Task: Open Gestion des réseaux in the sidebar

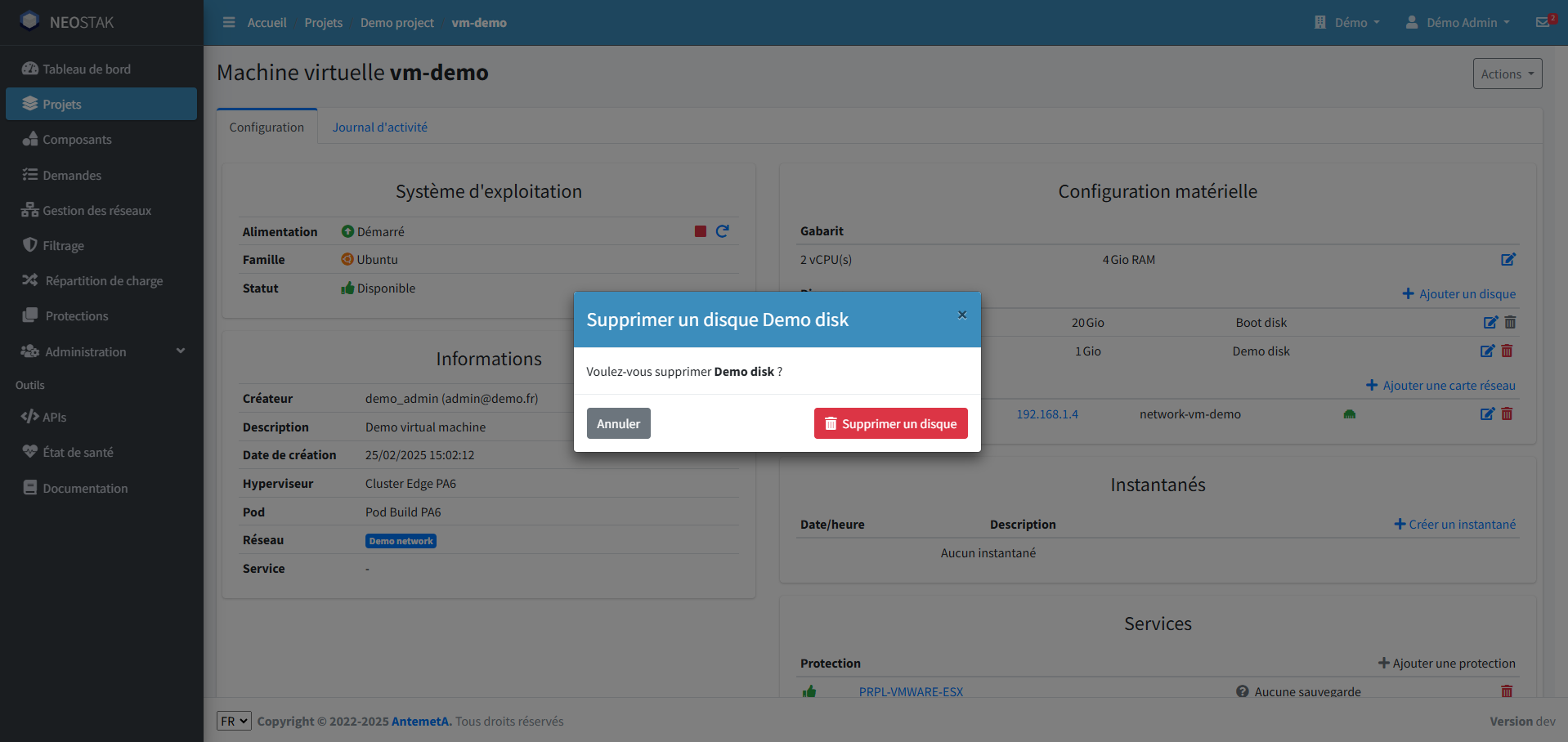Action: click(96, 210)
